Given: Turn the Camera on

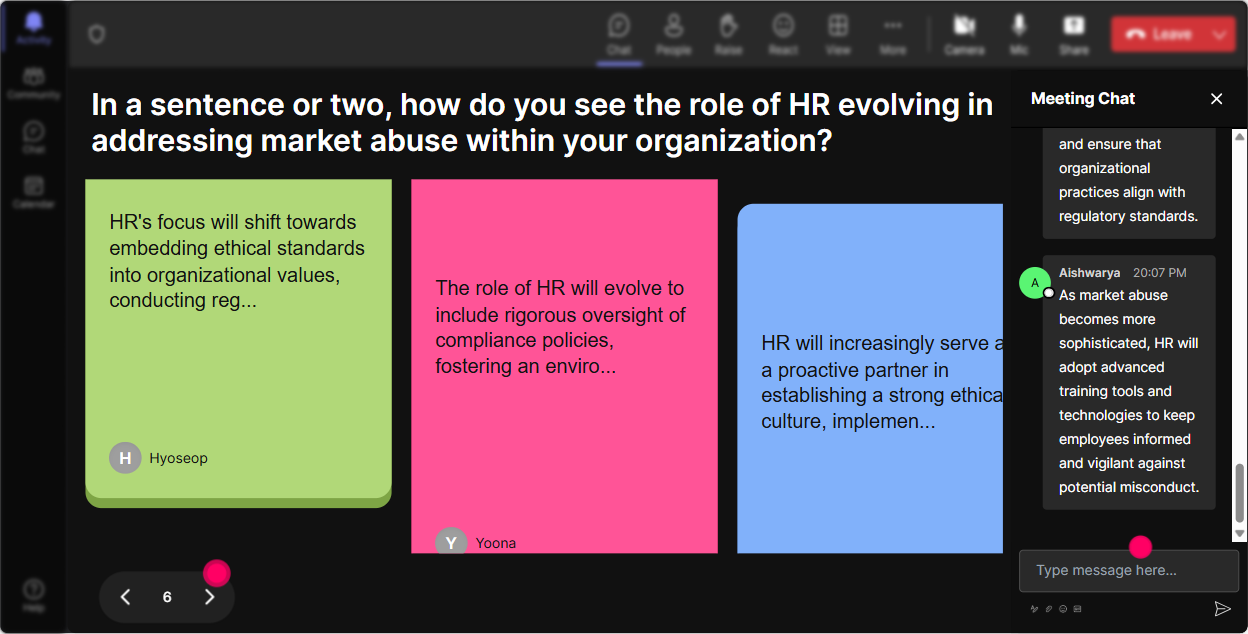Looking at the screenshot, I should [964, 34].
